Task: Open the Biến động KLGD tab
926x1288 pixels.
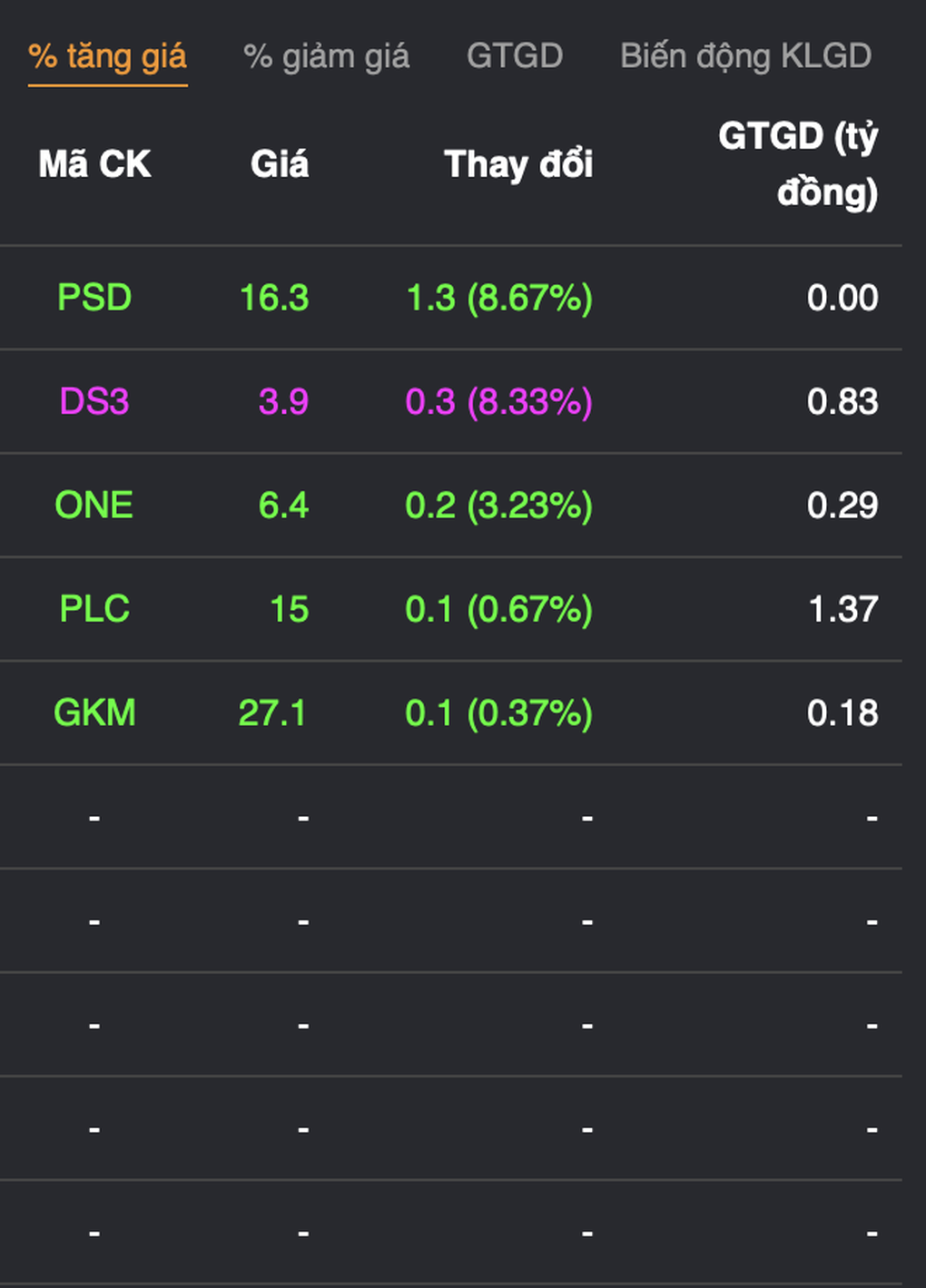Action: pos(745,56)
